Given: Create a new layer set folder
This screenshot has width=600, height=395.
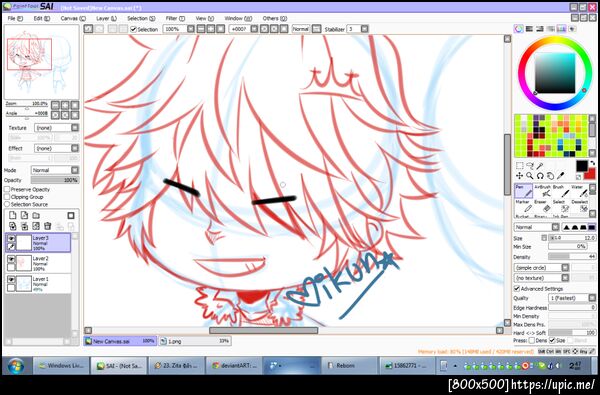Looking at the screenshot, I should [x=36, y=215].
